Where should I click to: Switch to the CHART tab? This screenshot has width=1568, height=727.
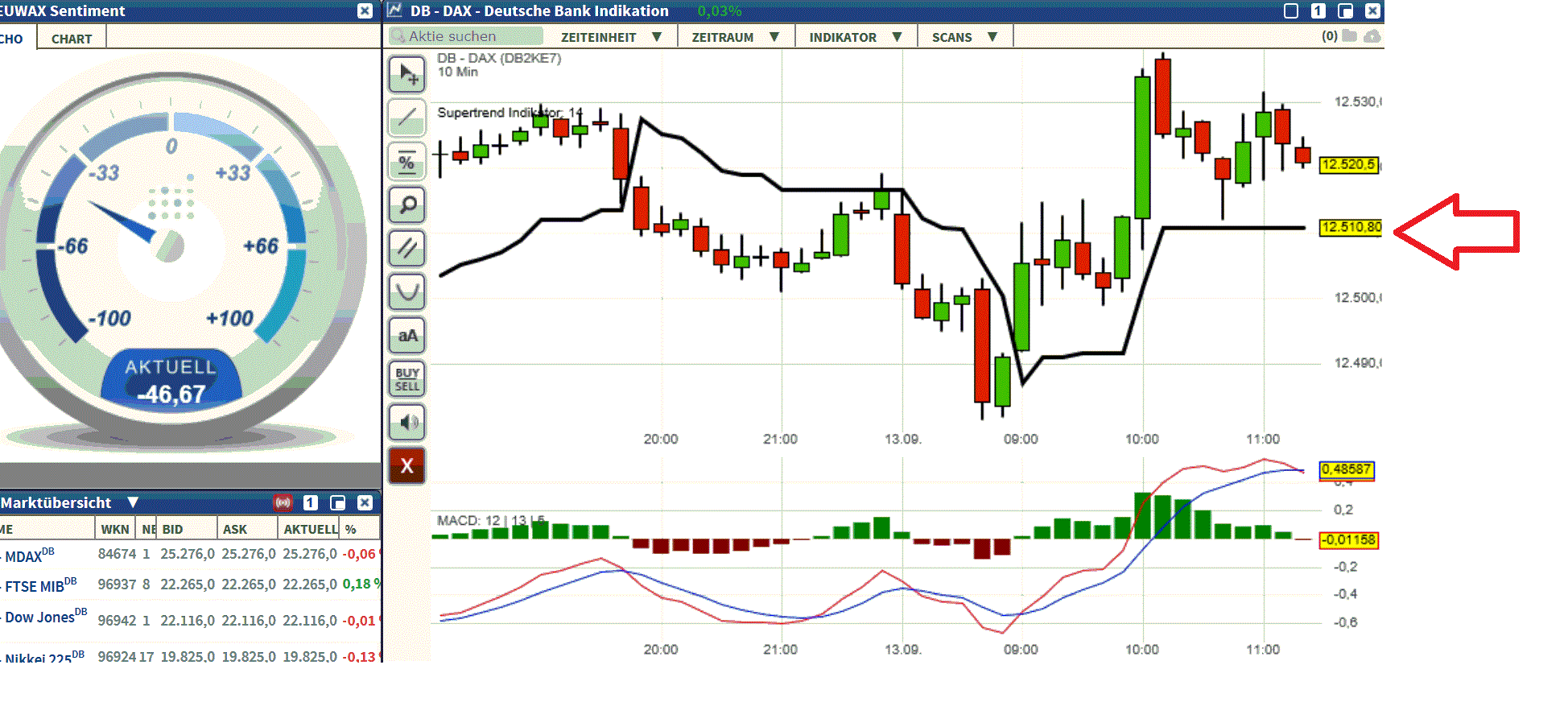click(x=71, y=37)
